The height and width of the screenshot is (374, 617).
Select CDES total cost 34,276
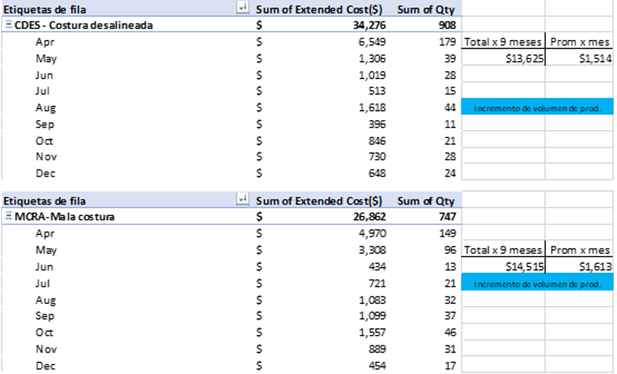point(369,25)
